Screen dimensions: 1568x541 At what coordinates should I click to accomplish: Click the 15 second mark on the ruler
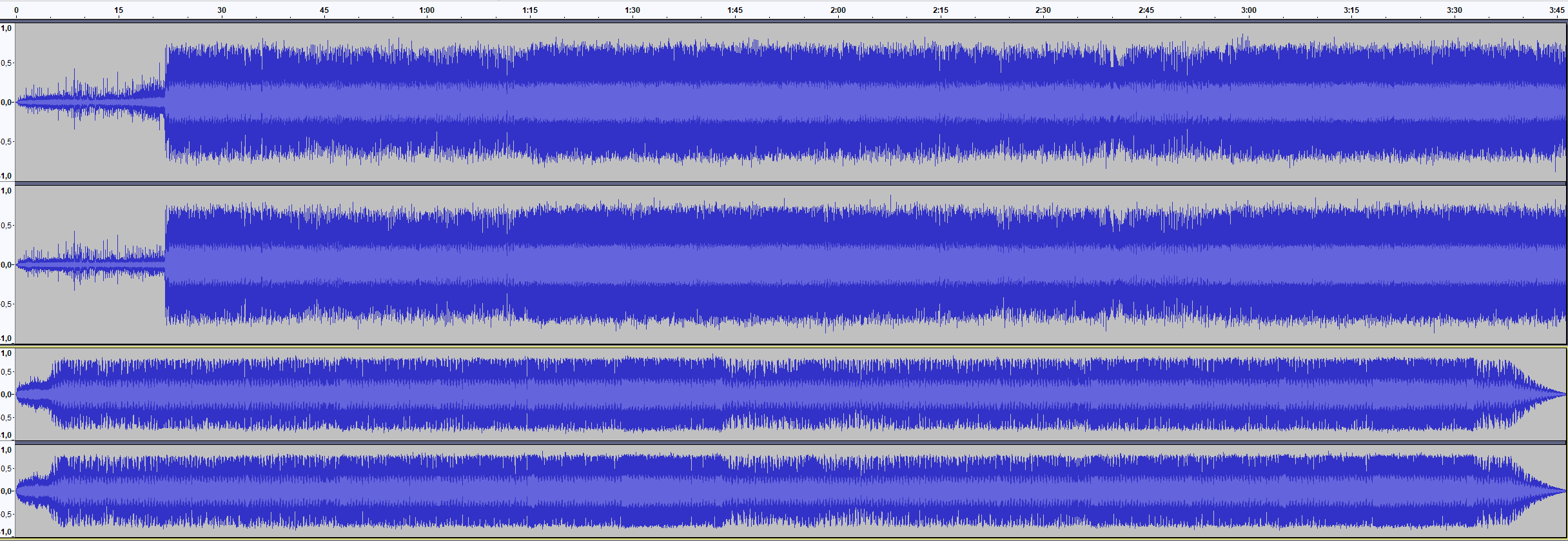(x=119, y=10)
